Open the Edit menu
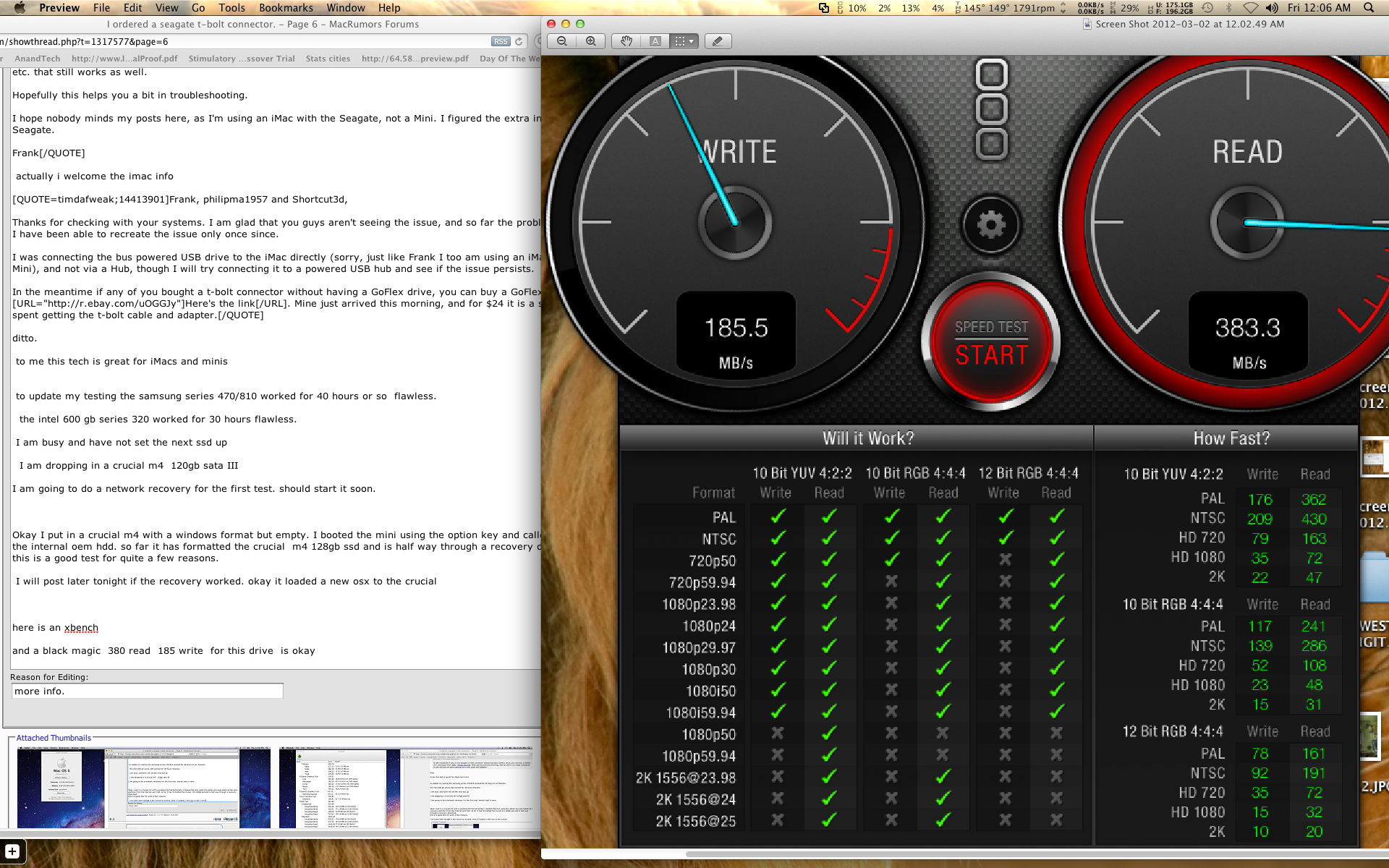 click(132, 8)
